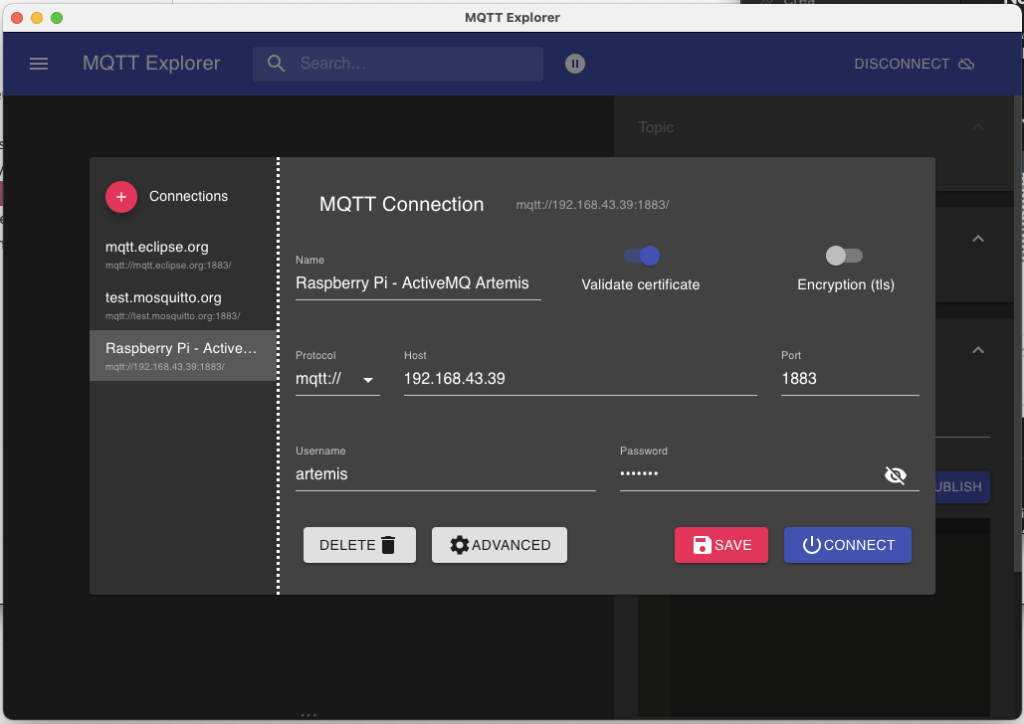The image size is (1024, 724).
Task: Select mqtt.eclipse.org connection
Action: pos(182,255)
